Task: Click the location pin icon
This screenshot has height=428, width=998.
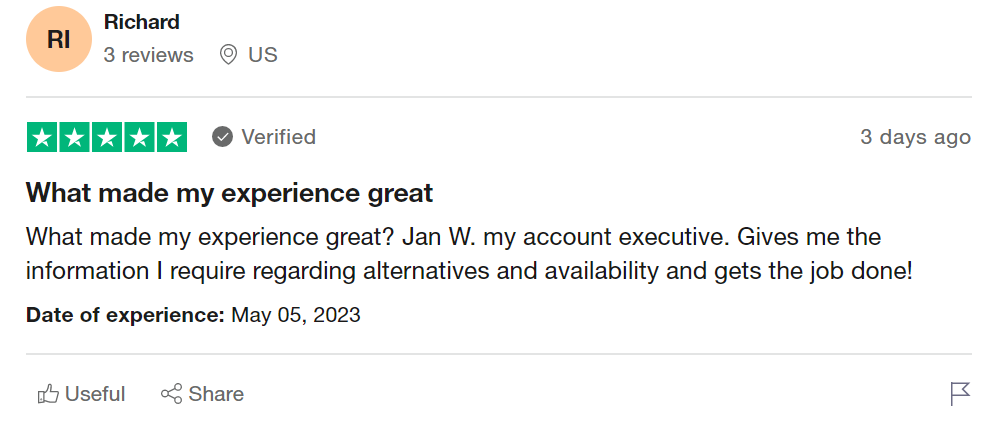Action: point(228,55)
